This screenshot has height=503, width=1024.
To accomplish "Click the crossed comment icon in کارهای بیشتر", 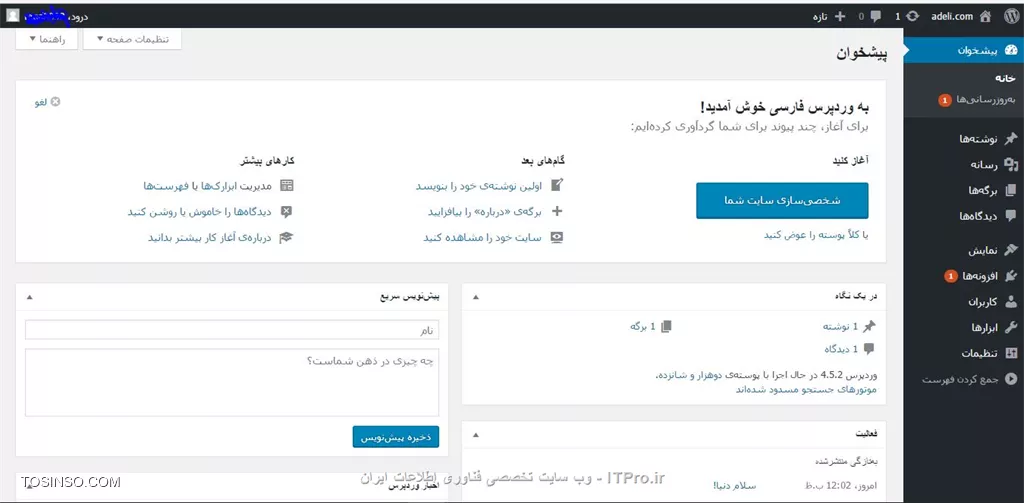I will coord(286,212).
